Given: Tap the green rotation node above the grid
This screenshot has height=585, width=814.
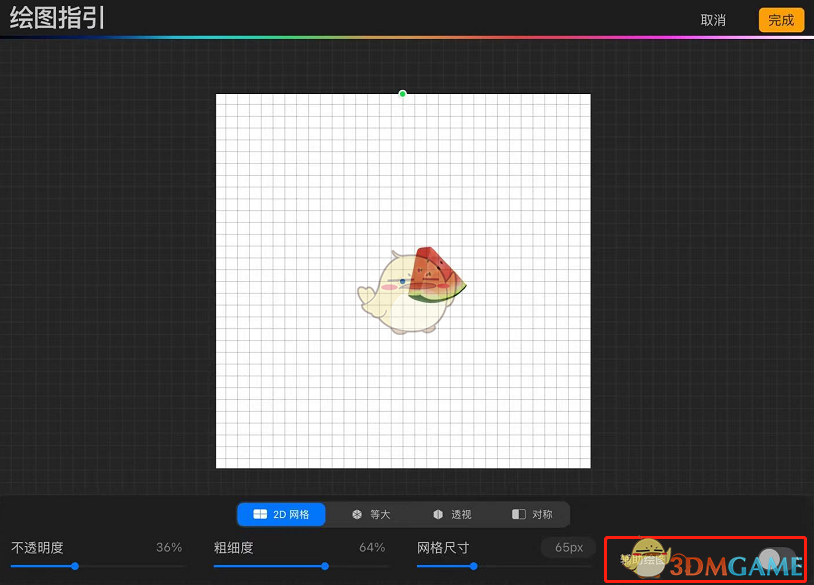Looking at the screenshot, I should pyautogui.click(x=402, y=93).
